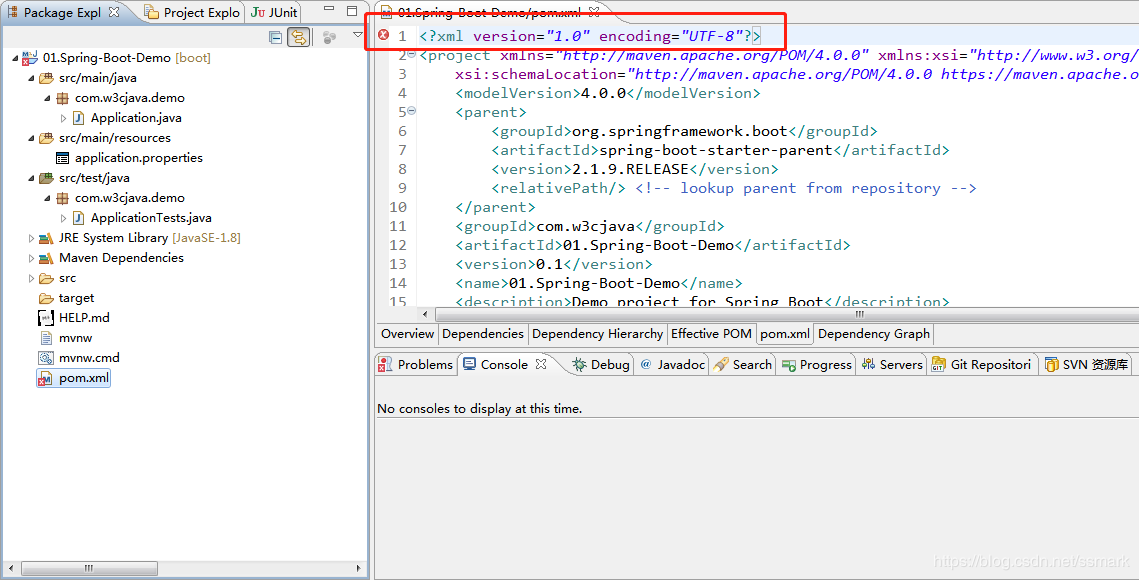The height and width of the screenshot is (580, 1139).
Task: Switch to the Search view
Action: 742,365
